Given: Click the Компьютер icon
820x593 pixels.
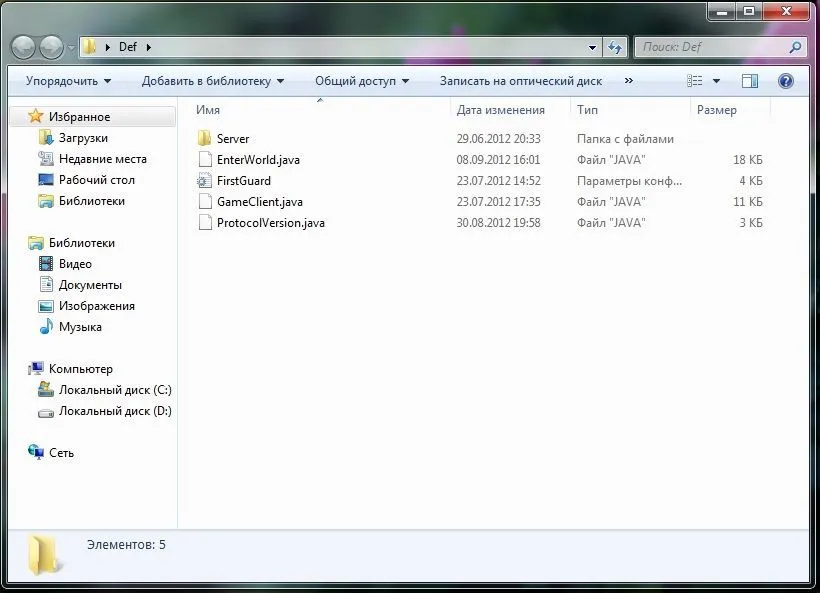Looking at the screenshot, I should click(36, 368).
